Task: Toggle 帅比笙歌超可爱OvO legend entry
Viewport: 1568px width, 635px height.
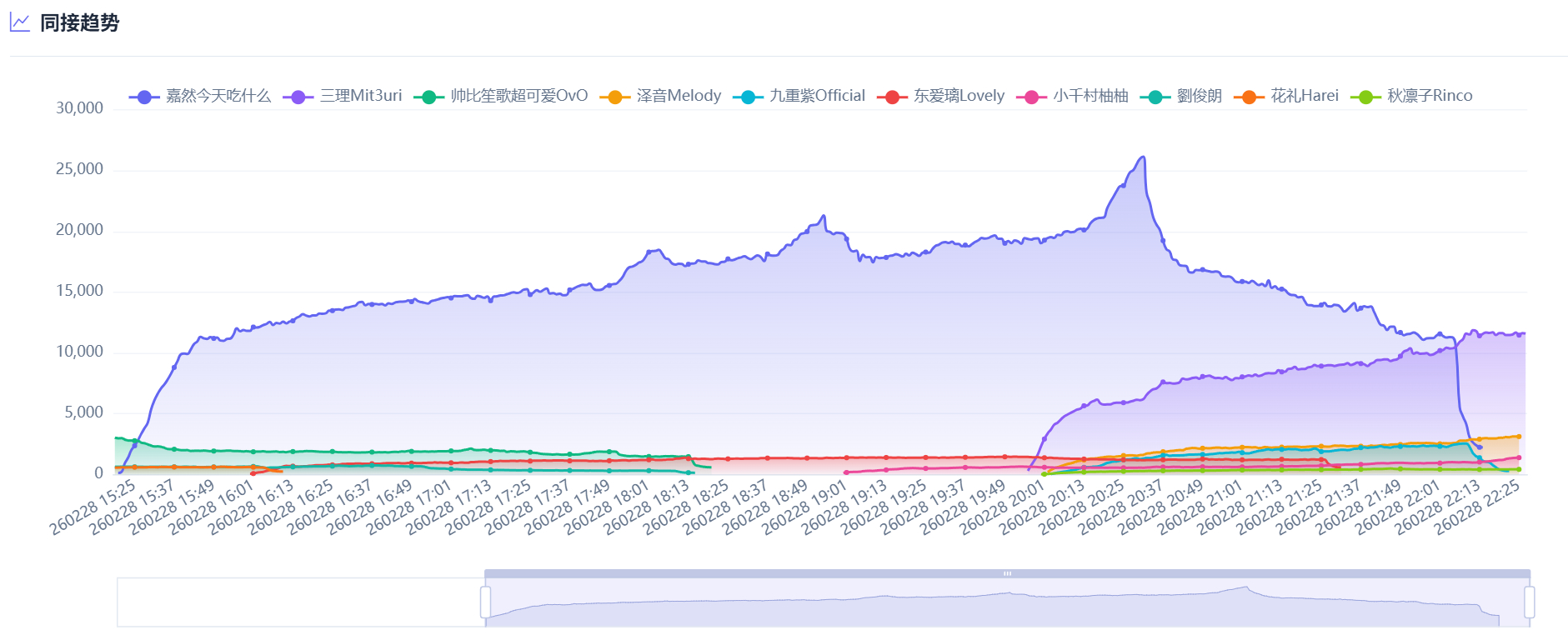Action: click(x=501, y=97)
